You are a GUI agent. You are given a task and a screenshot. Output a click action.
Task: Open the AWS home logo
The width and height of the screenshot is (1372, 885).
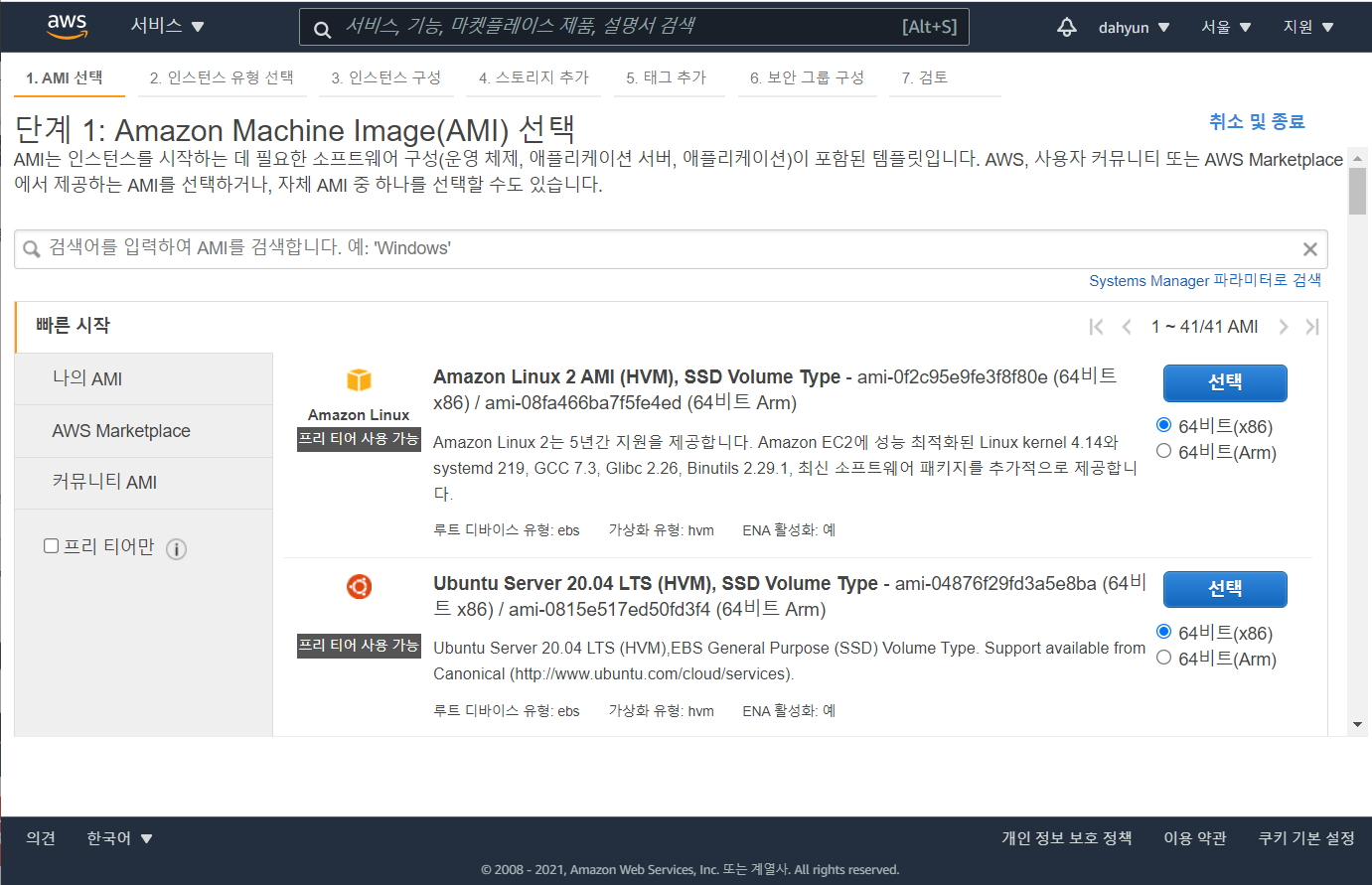pos(68,27)
